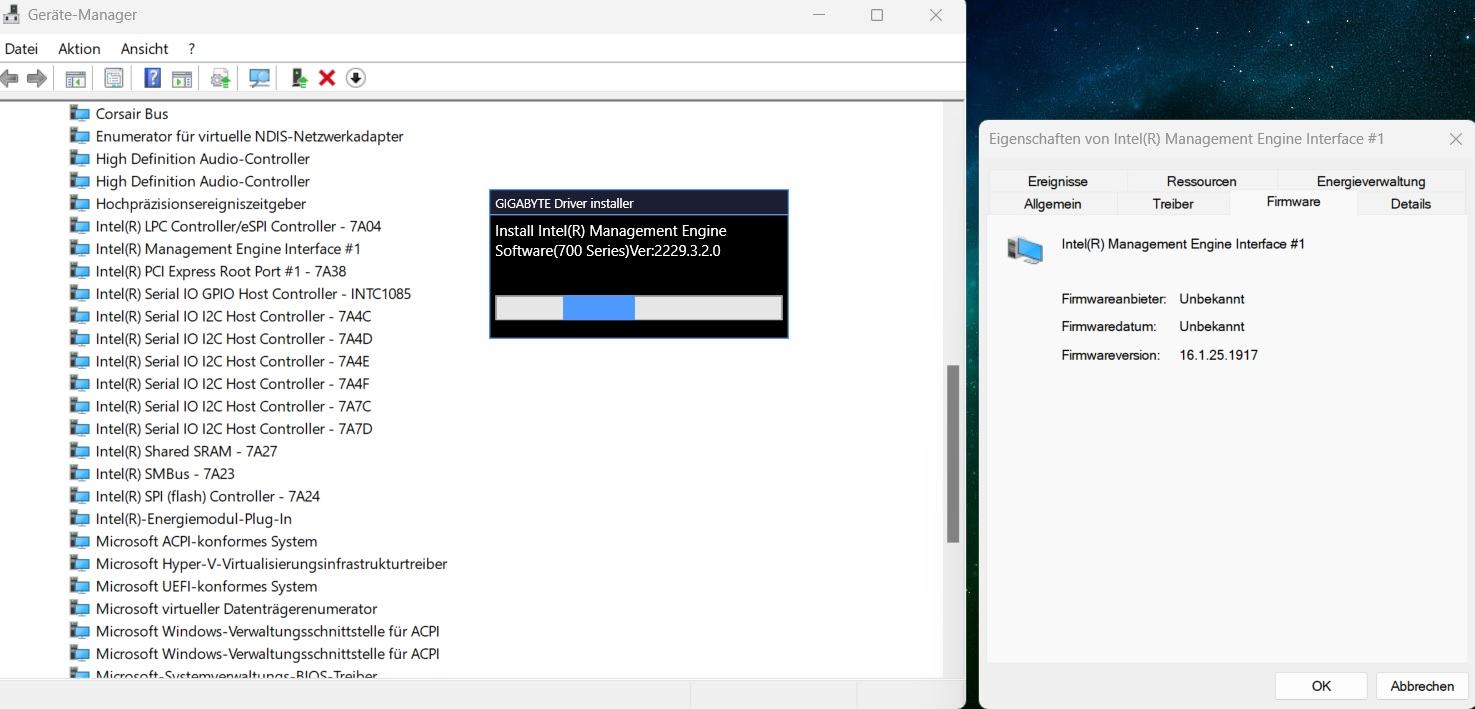
Task: Click the update driver gear icon
Action: click(x=221, y=78)
